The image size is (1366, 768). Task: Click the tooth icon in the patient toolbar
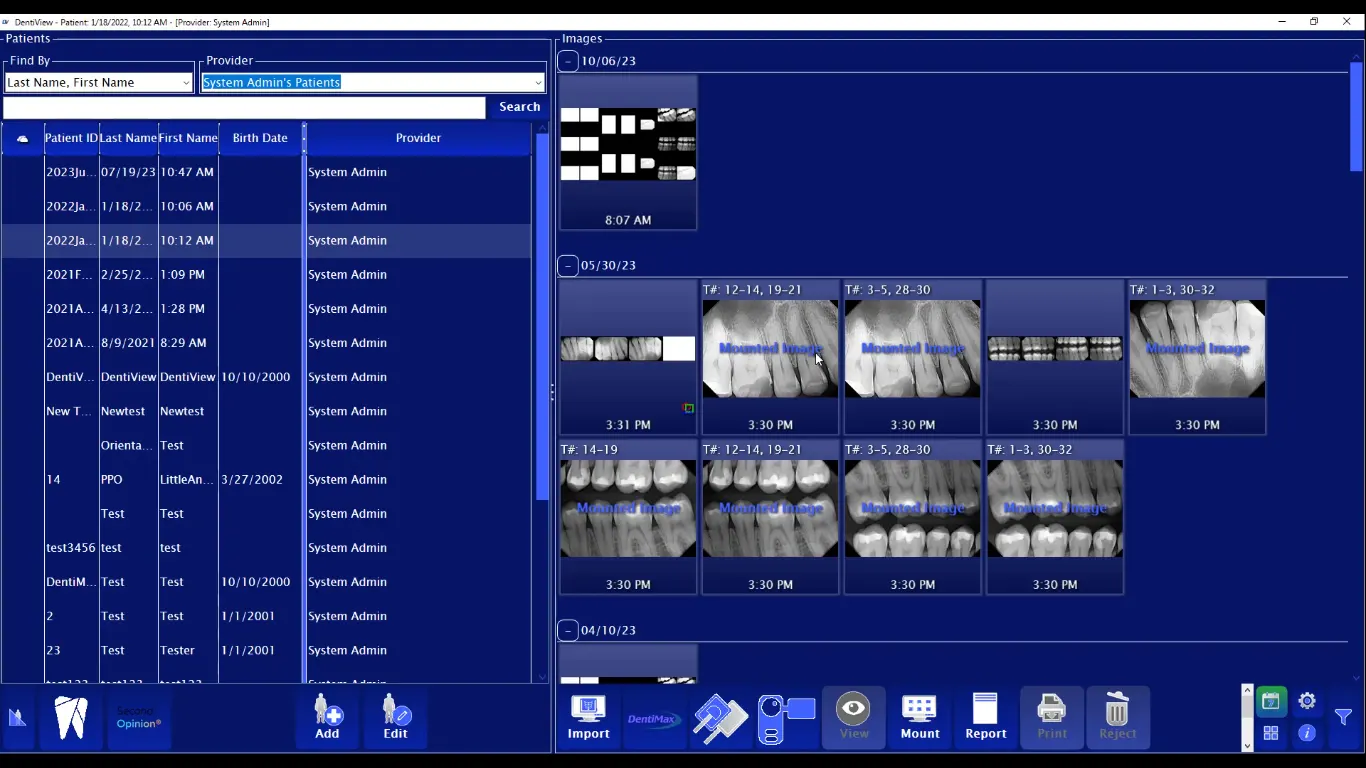[71, 718]
